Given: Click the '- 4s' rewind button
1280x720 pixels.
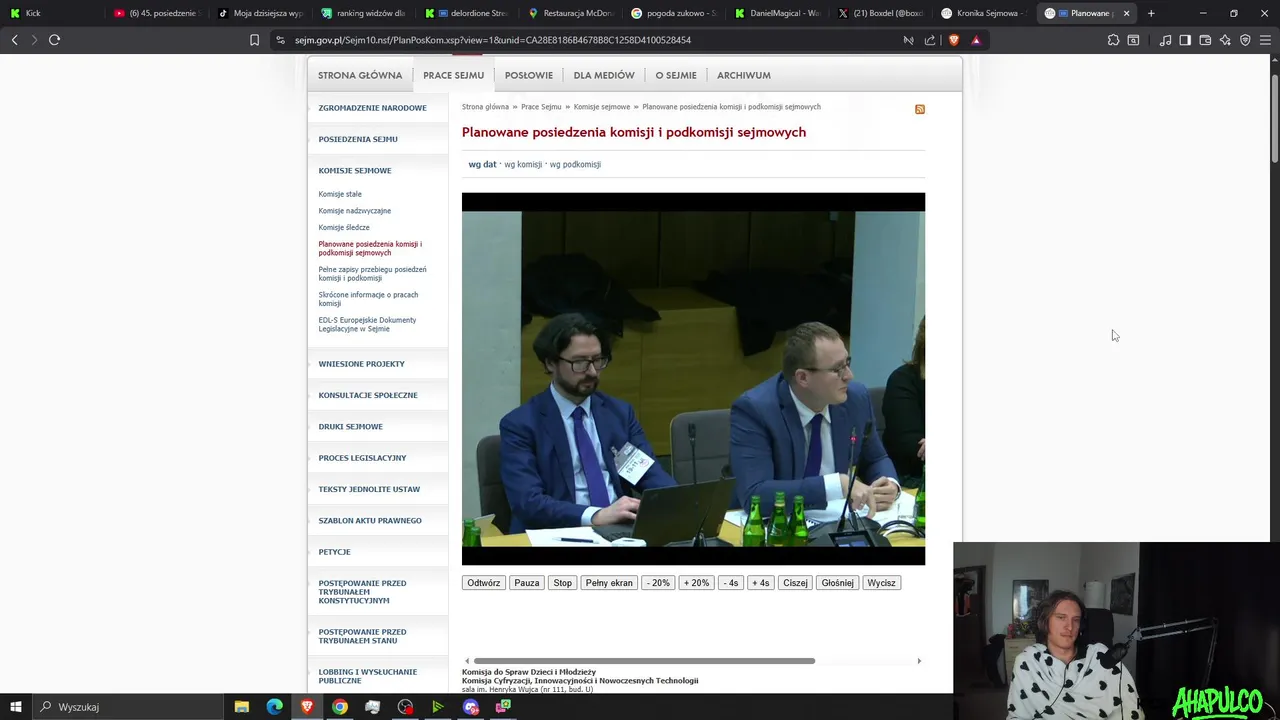Looking at the screenshot, I should coord(731,583).
